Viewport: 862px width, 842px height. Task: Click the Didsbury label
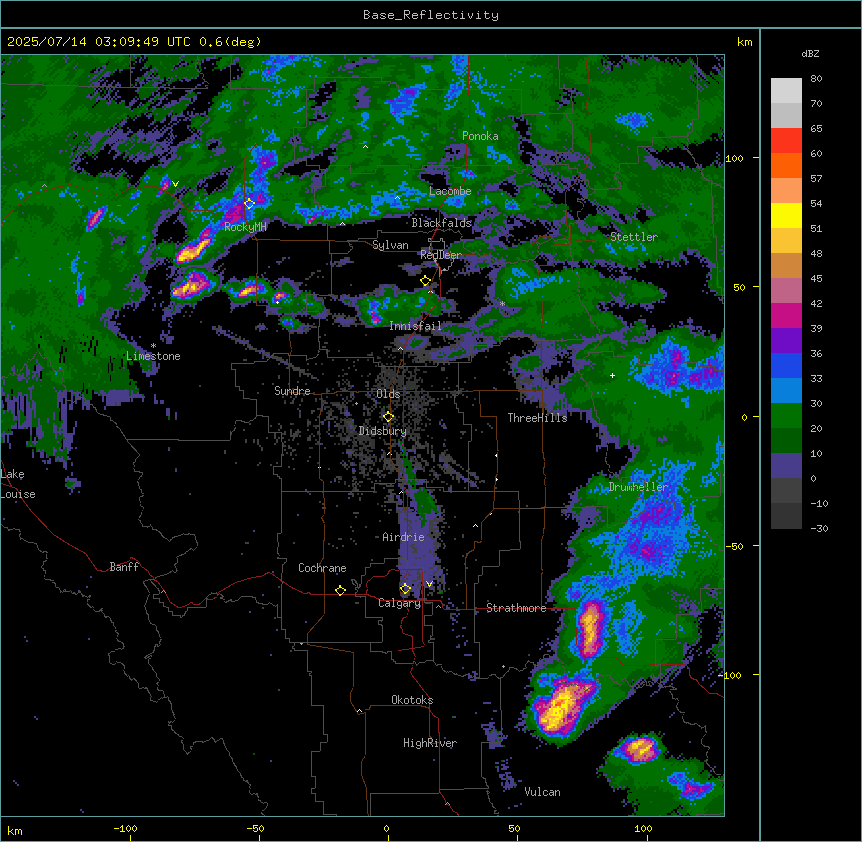pyautogui.click(x=383, y=431)
